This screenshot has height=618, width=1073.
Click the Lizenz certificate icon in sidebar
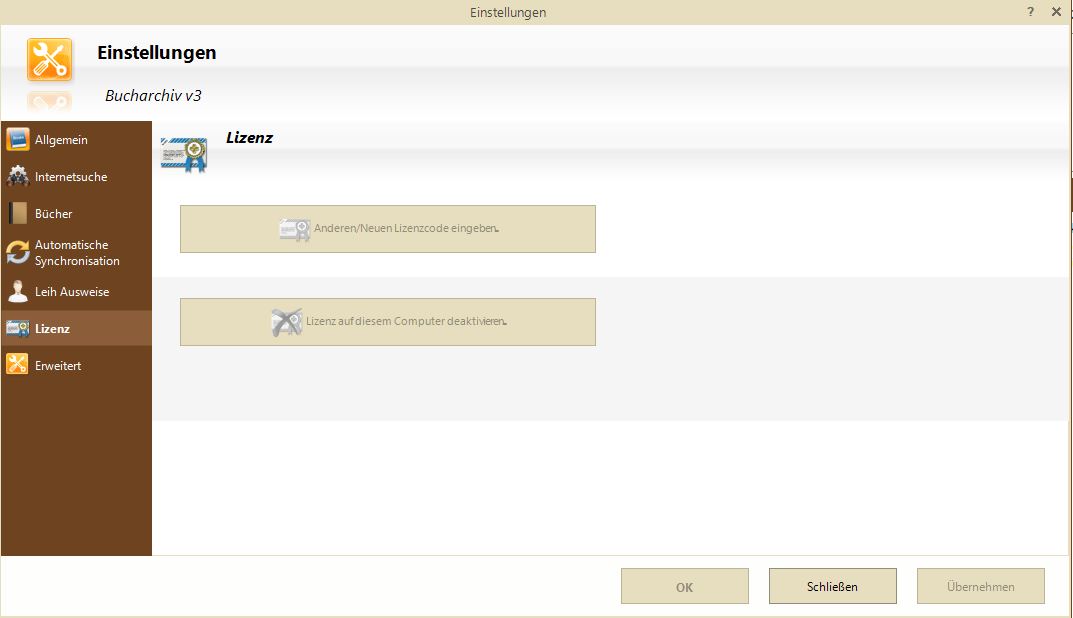(x=18, y=329)
